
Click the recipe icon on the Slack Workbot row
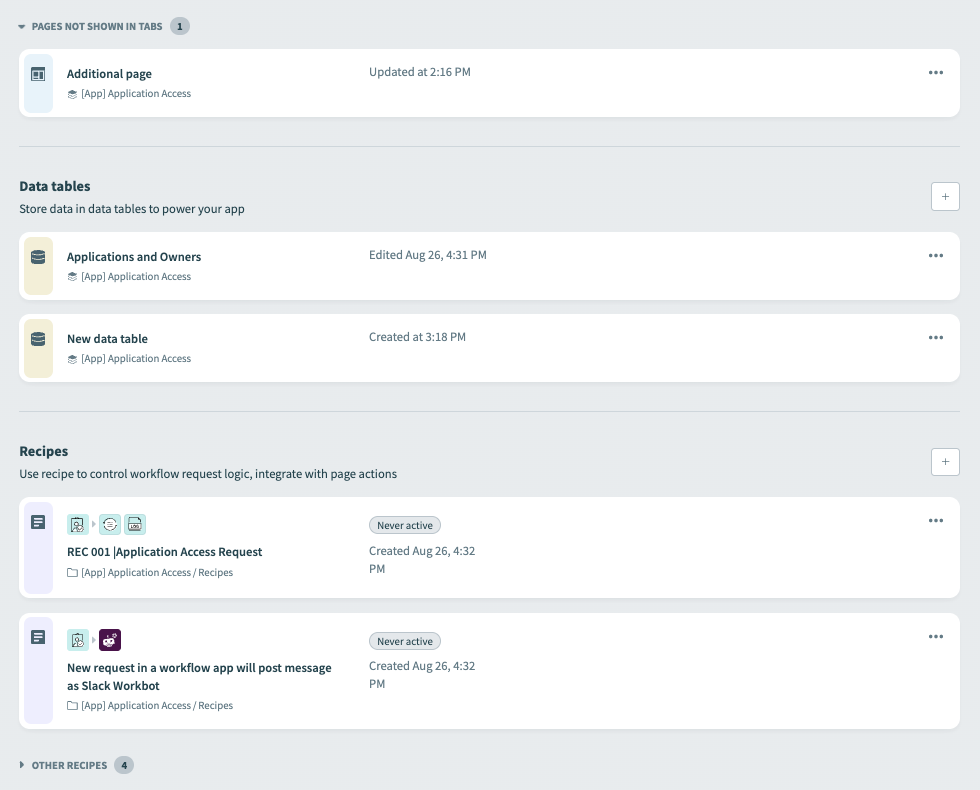[x=37, y=637]
